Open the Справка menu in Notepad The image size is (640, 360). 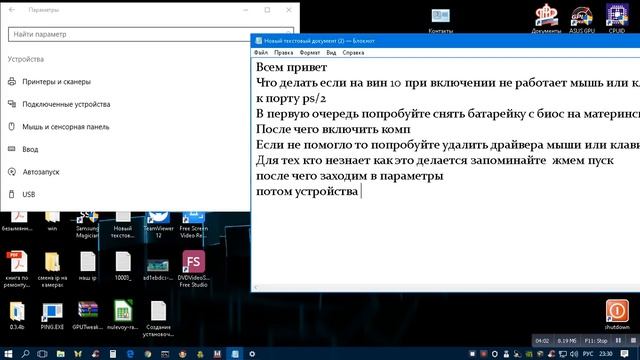(x=353, y=53)
